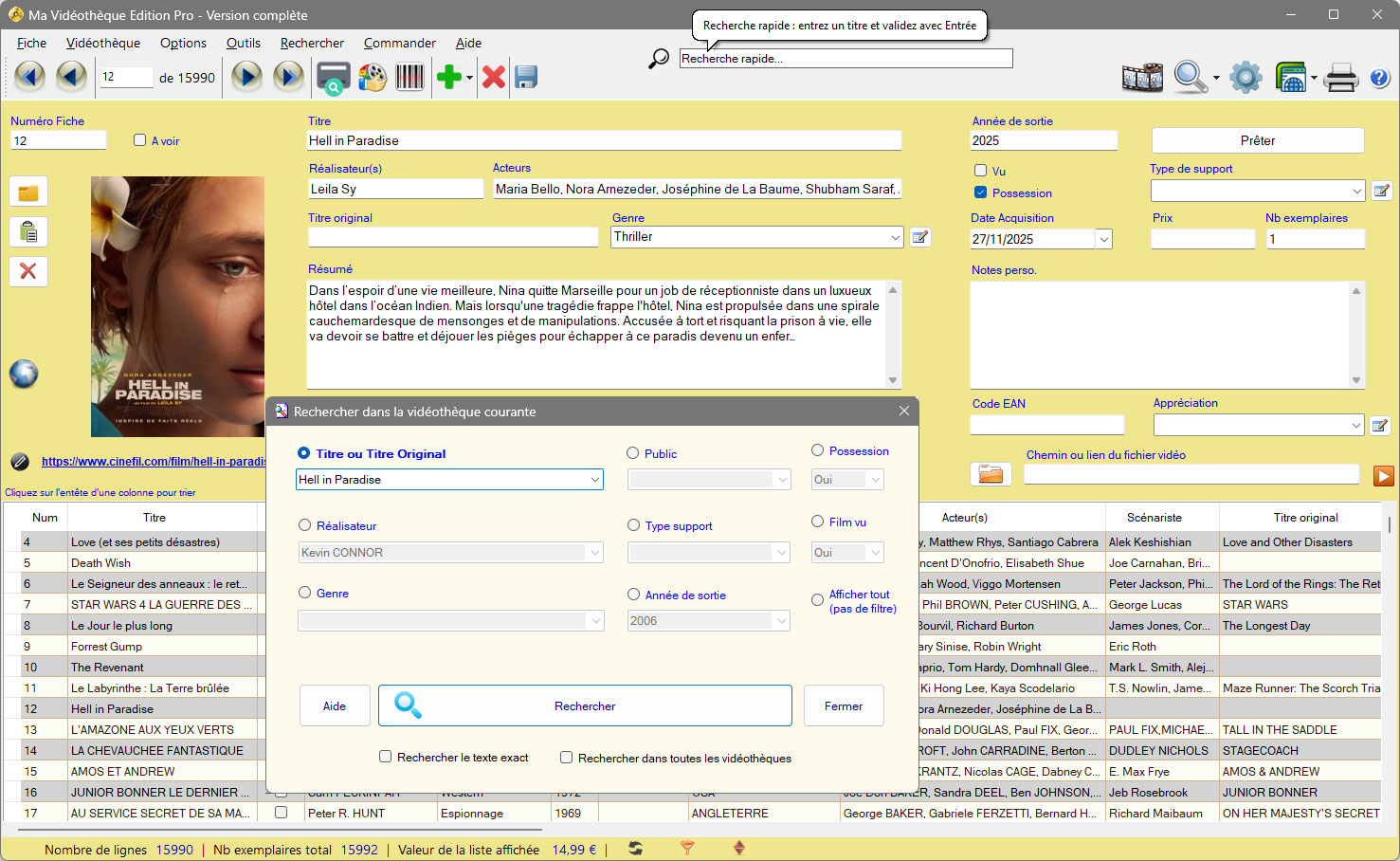1400x861 pixels.
Task: Click the 'Prêter' button
Action: click(1257, 140)
